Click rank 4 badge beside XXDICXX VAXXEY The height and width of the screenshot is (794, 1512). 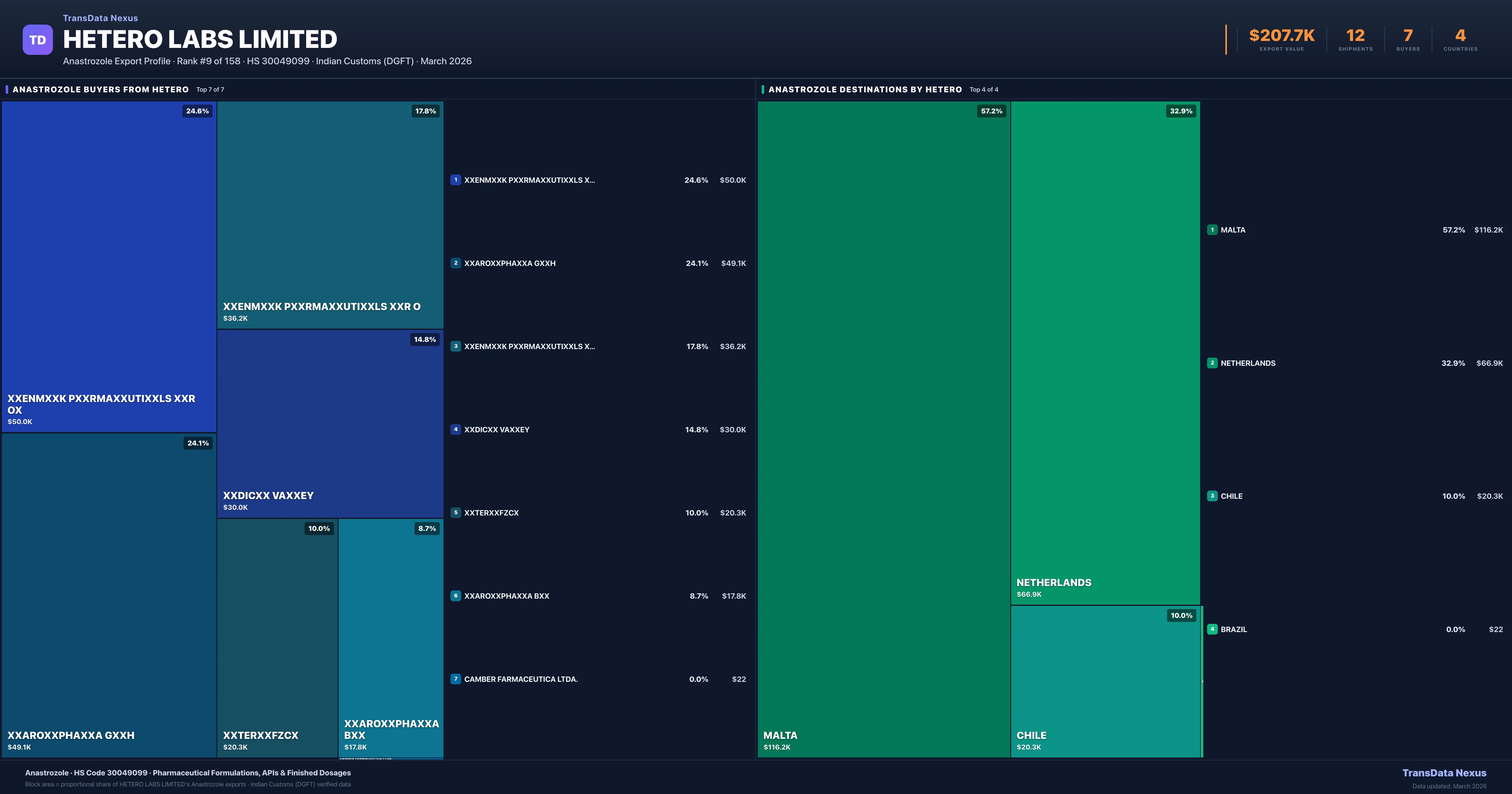[455, 429]
